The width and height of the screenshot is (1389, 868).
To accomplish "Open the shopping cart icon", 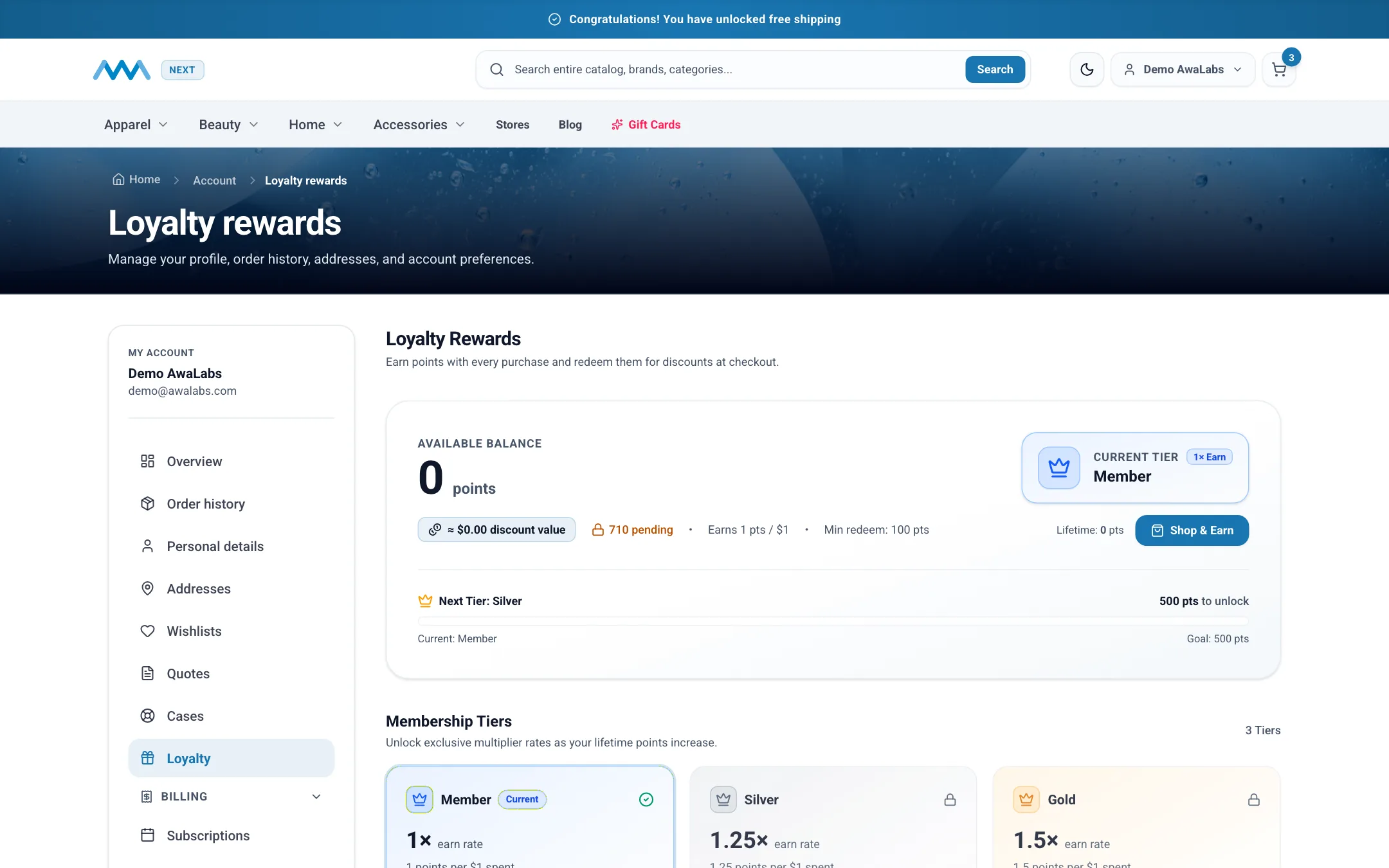I will click(1278, 69).
